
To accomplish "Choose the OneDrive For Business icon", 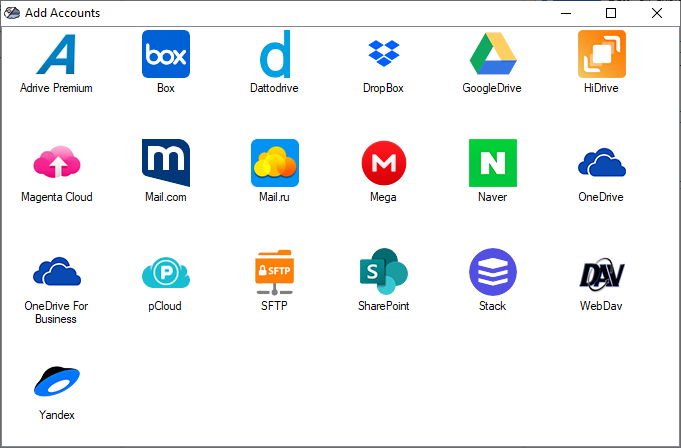I will pos(57,271).
